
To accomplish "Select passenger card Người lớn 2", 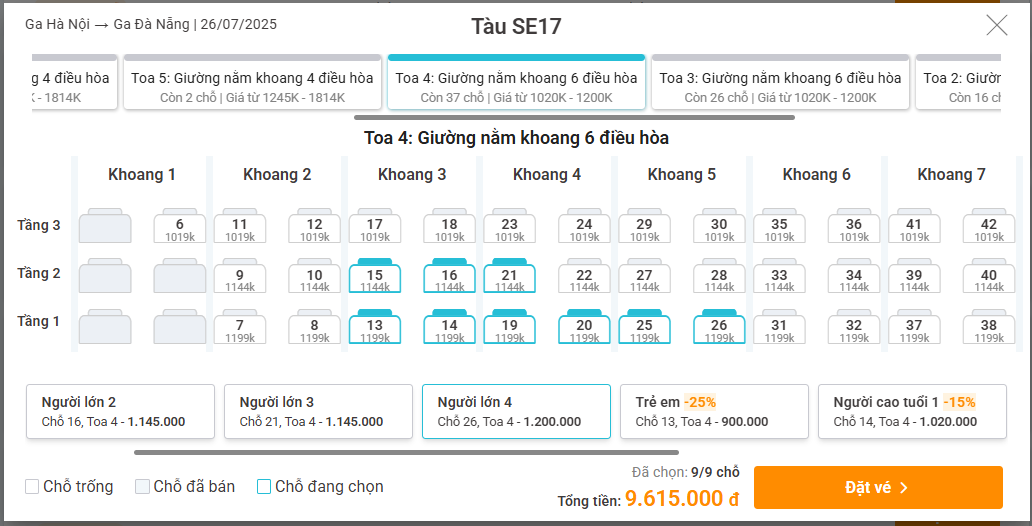I will [x=120, y=411].
